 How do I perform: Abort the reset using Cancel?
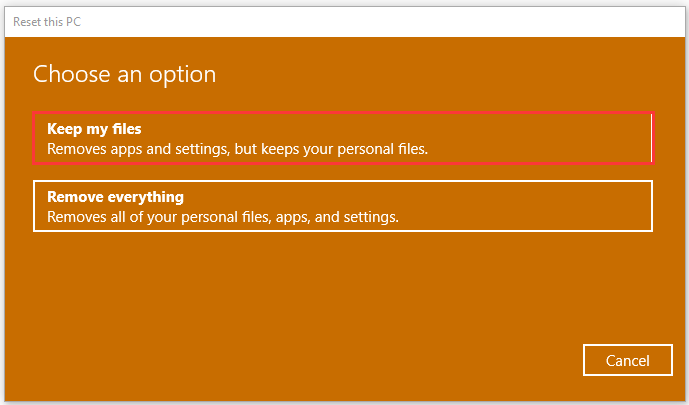click(x=627, y=360)
